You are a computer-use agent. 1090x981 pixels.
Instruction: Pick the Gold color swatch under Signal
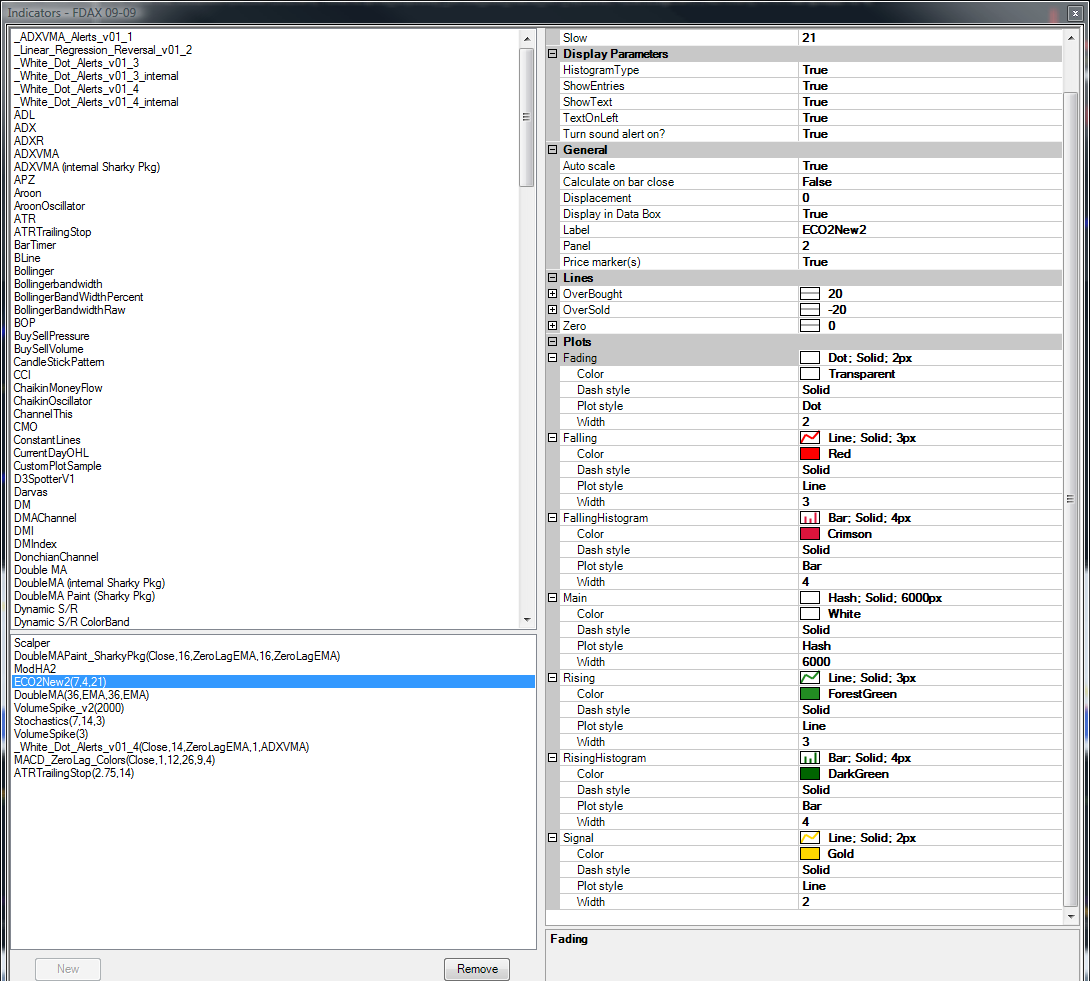[809, 854]
